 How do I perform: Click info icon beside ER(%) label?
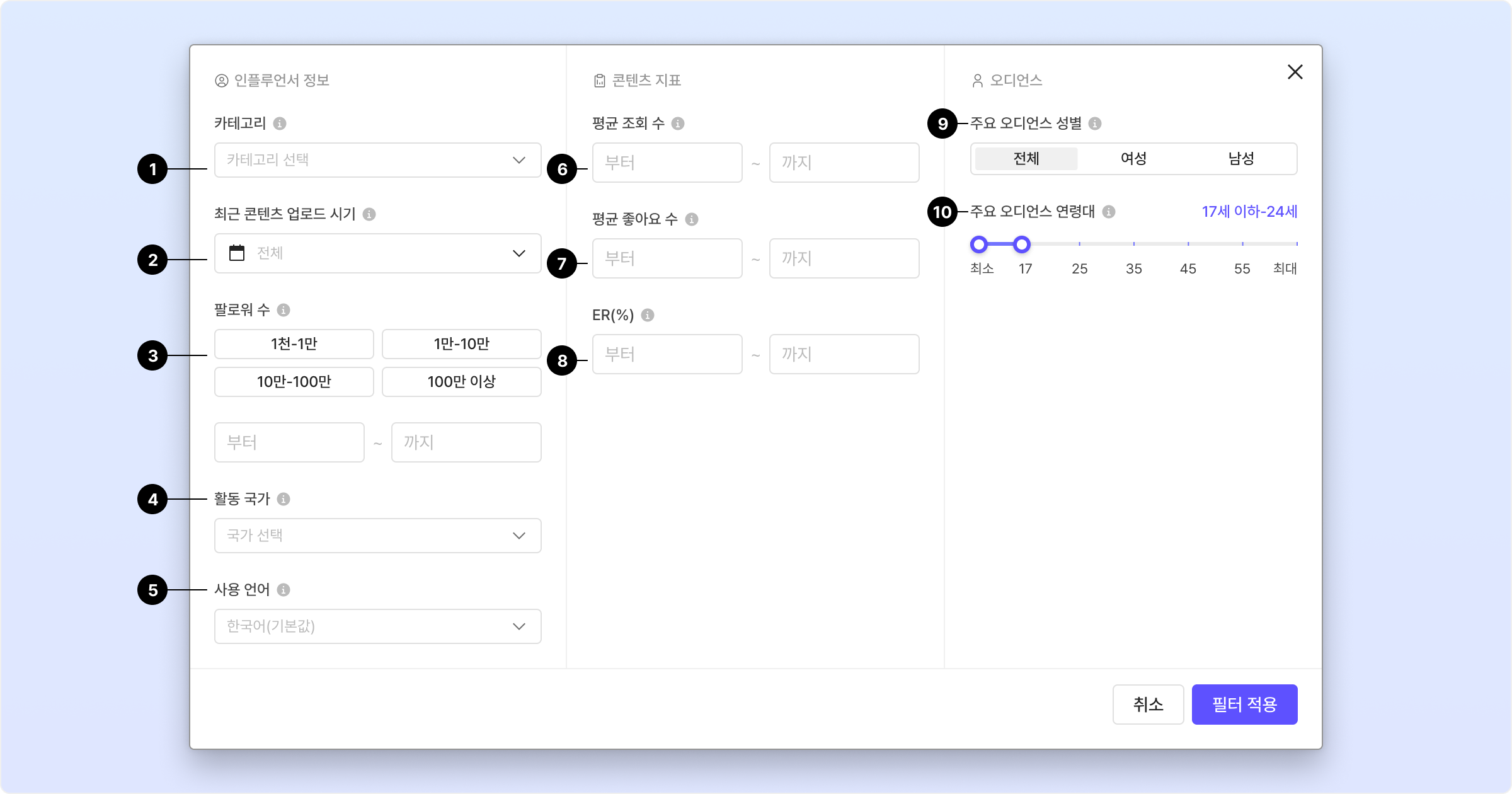point(648,315)
